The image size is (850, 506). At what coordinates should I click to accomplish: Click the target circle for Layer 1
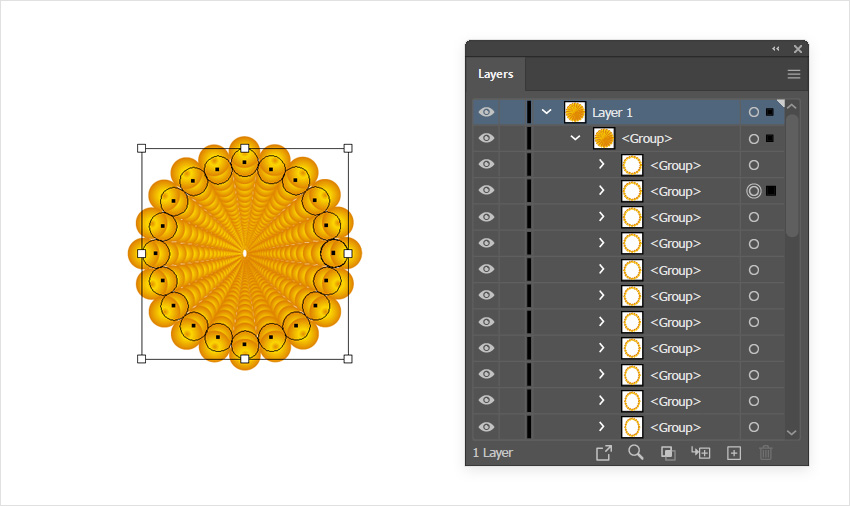[754, 112]
